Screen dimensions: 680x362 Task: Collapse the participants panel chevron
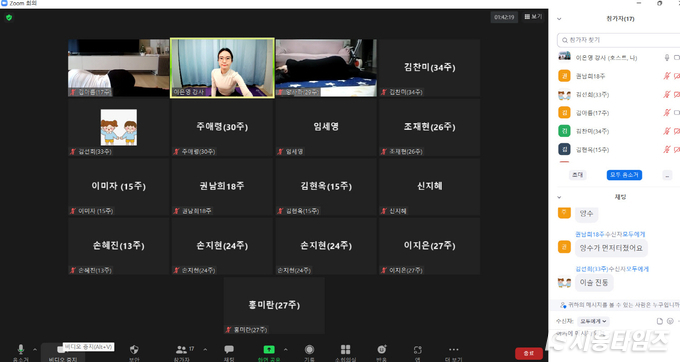click(559, 19)
